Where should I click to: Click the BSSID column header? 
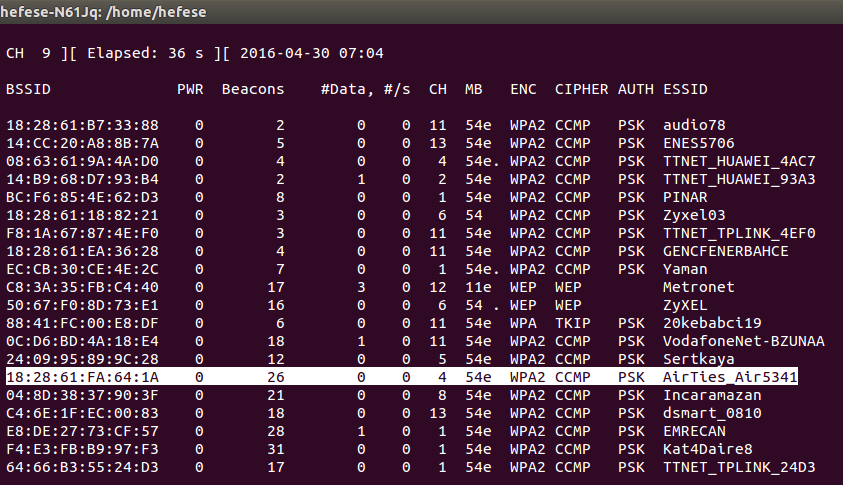coord(28,89)
